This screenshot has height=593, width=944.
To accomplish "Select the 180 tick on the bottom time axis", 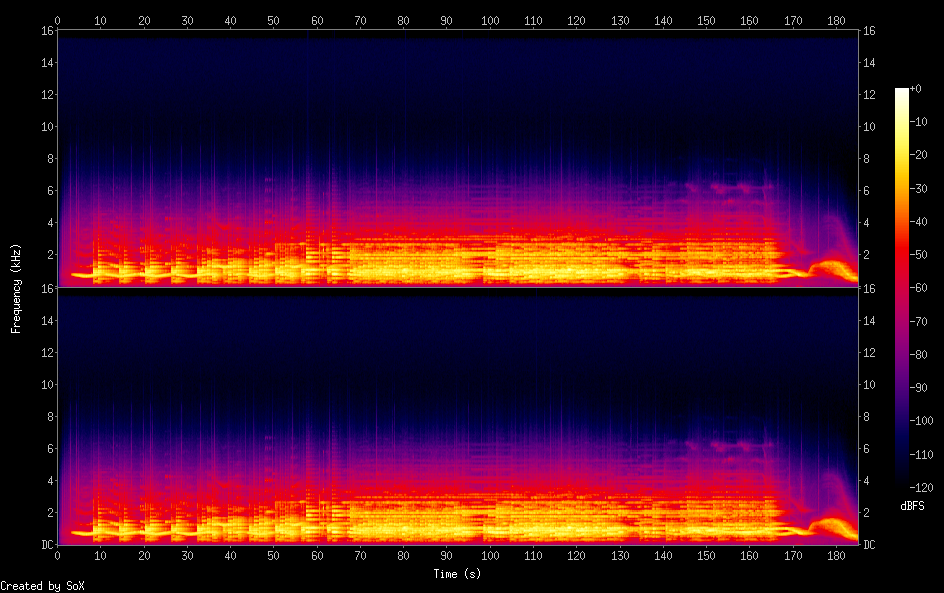I will [x=836, y=555].
